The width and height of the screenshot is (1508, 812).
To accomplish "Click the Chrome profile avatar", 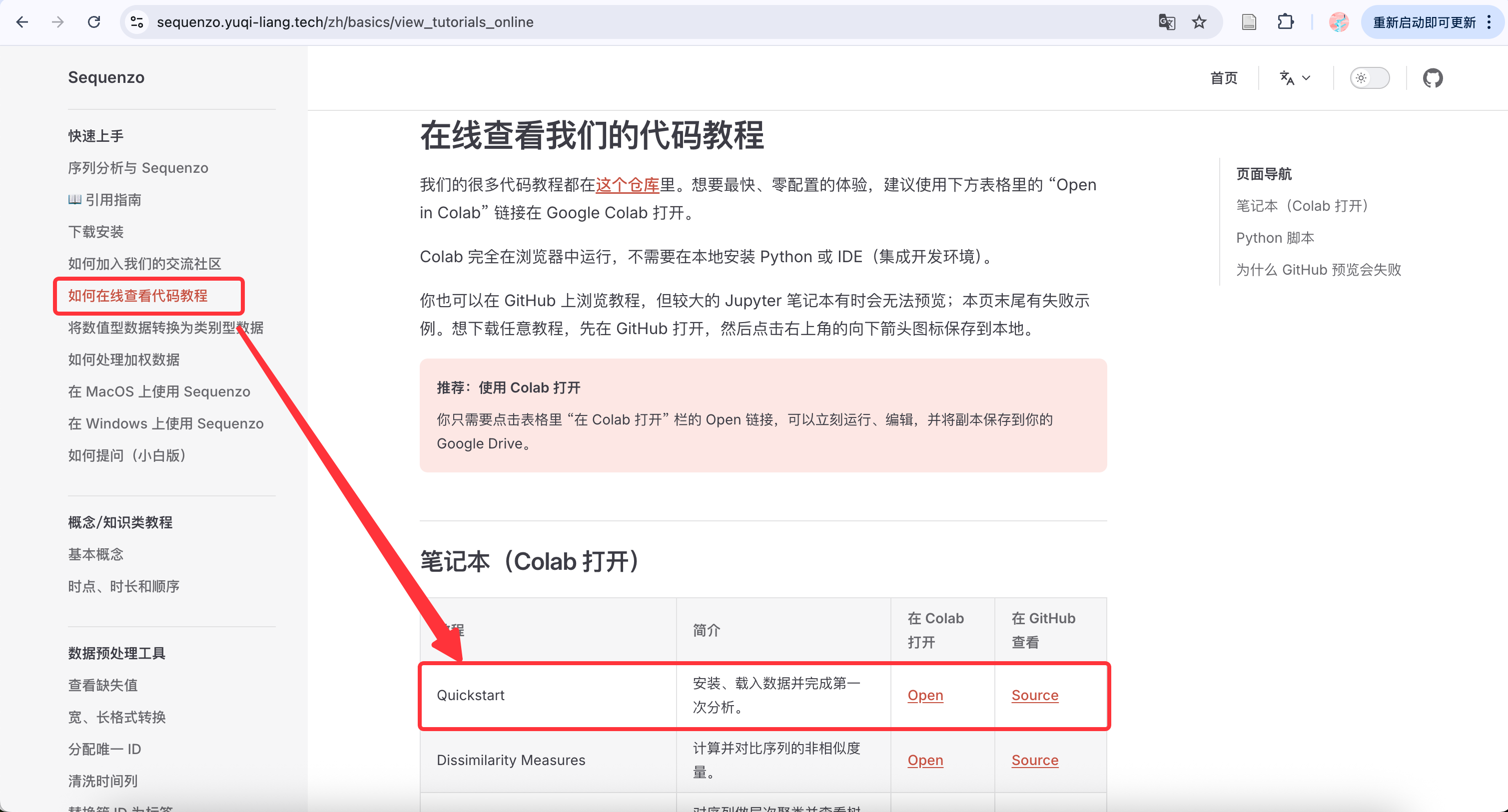I will [x=1338, y=22].
